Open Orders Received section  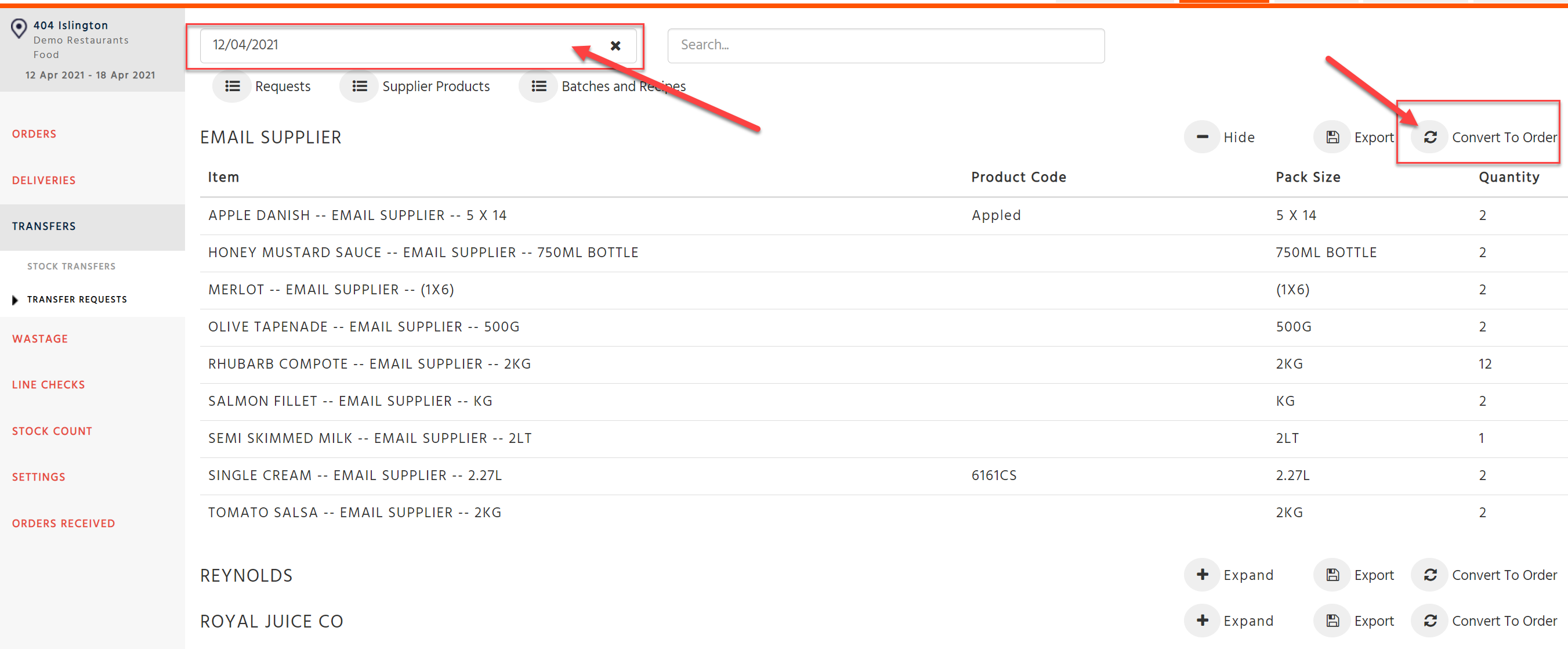coord(63,524)
